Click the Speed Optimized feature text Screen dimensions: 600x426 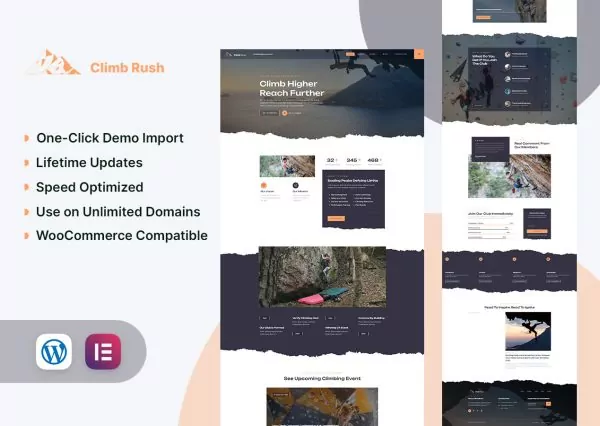pos(90,187)
